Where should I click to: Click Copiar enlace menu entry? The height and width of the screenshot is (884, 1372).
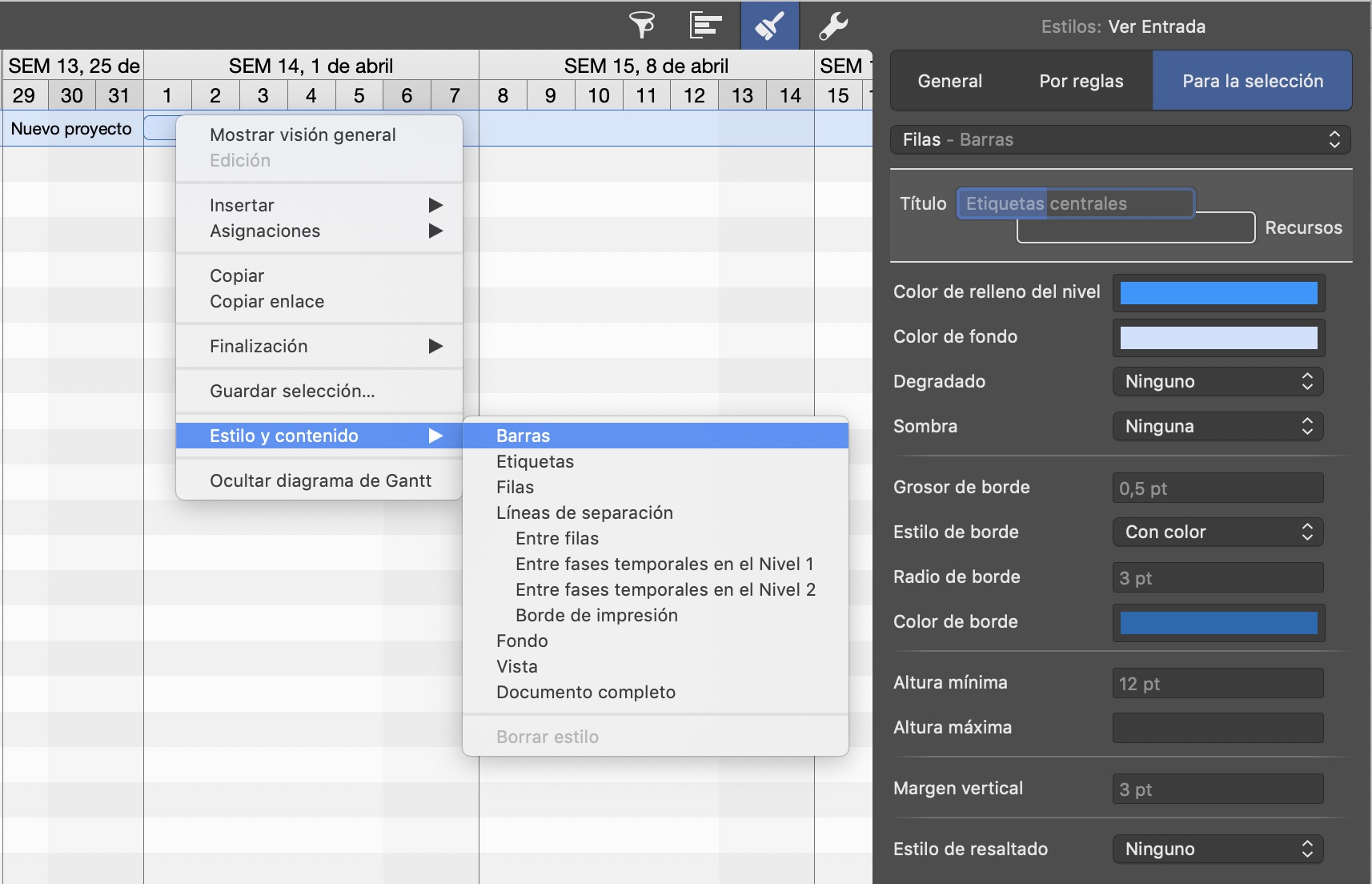[267, 301]
